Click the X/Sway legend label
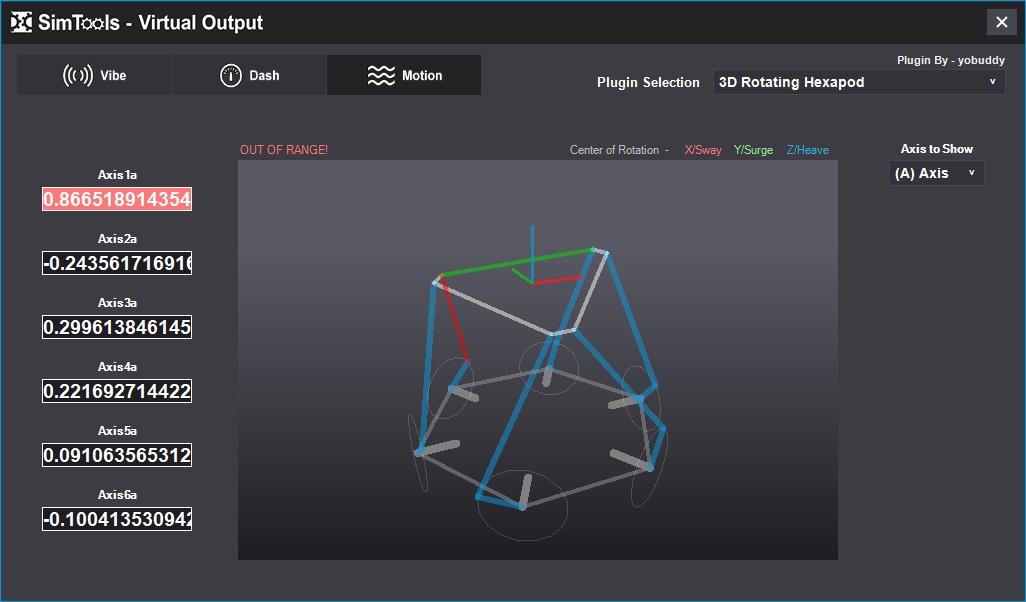Screen dimensions: 1026x602 703,150
